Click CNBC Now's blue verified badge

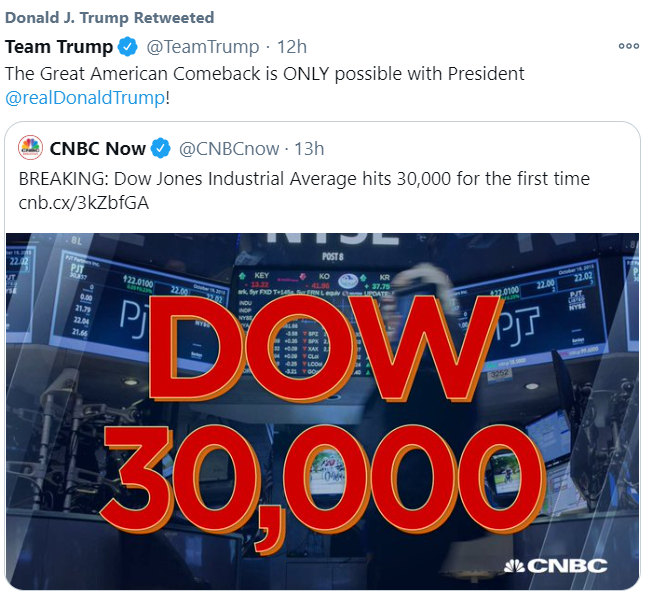pos(161,149)
